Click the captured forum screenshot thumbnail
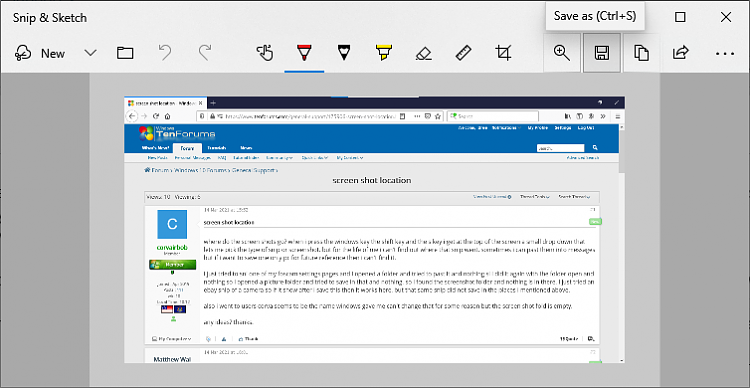The height and width of the screenshot is (388, 750). point(375,229)
